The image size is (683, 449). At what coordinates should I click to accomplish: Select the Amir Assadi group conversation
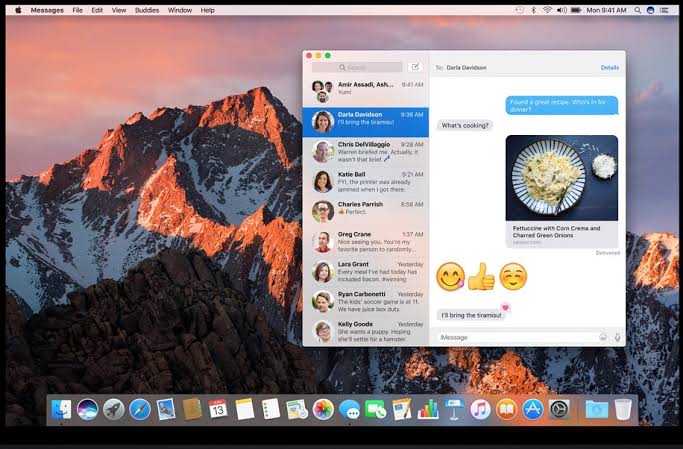pyautogui.click(x=365, y=92)
